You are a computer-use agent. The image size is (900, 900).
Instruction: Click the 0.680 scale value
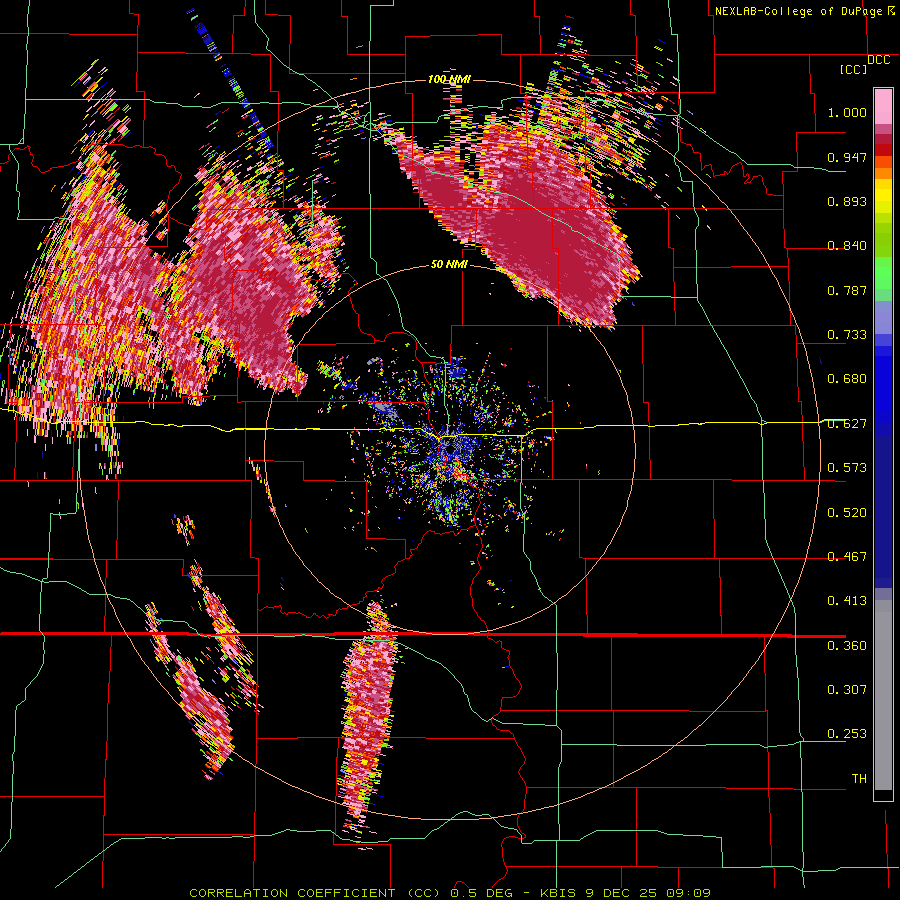pyautogui.click(x=847, y=379)
